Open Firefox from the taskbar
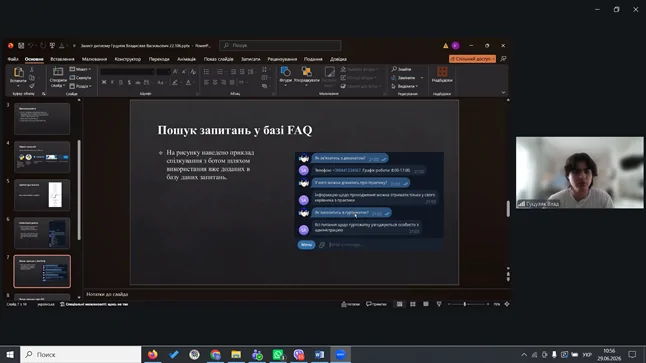Image resolution: width=646 pixels, height=363 pixels. 152,354
